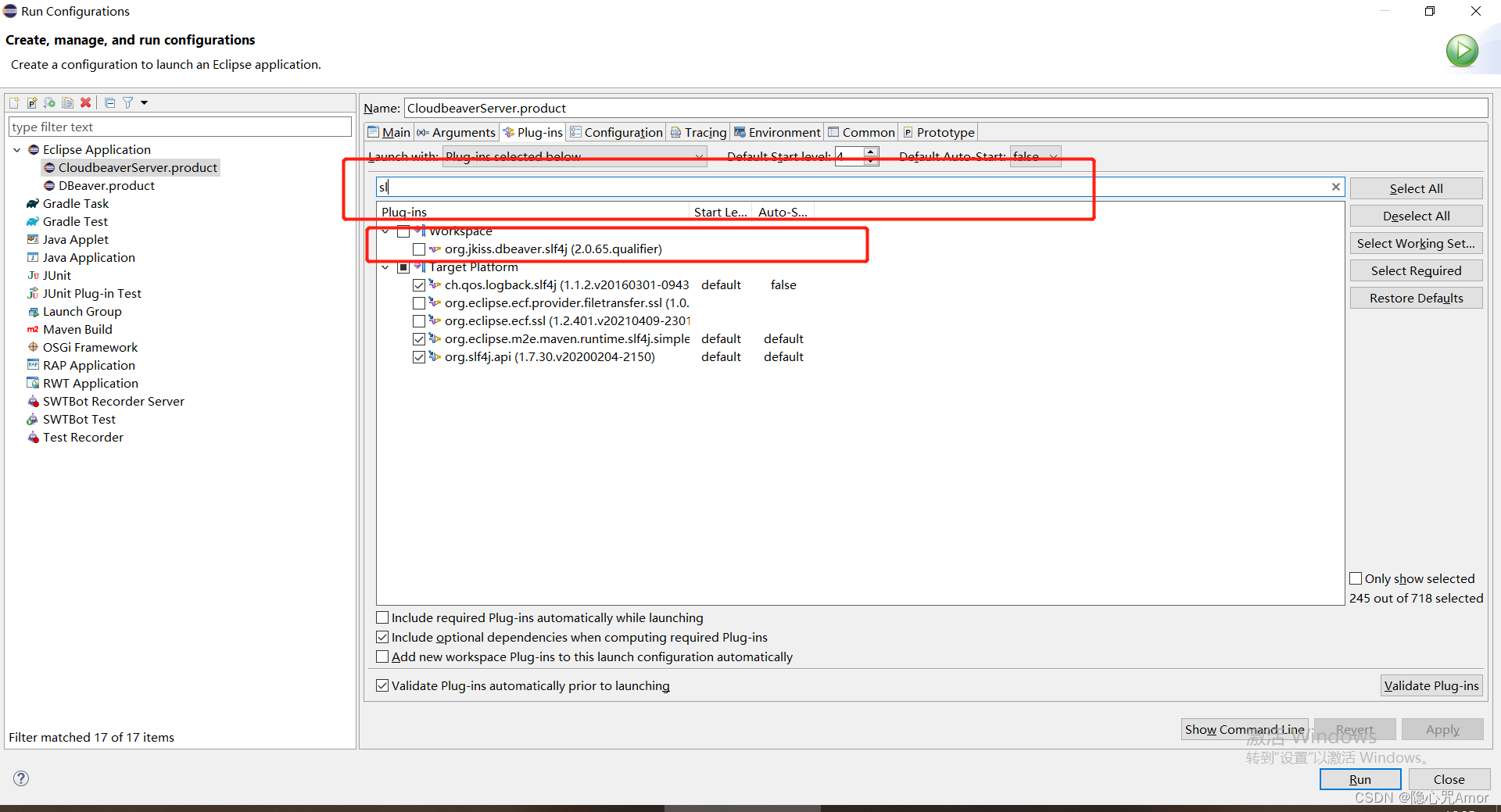1501x812 pixels.
Task: Click the Collapse All icon in the toolbar
Action: (x=110, y=102)
